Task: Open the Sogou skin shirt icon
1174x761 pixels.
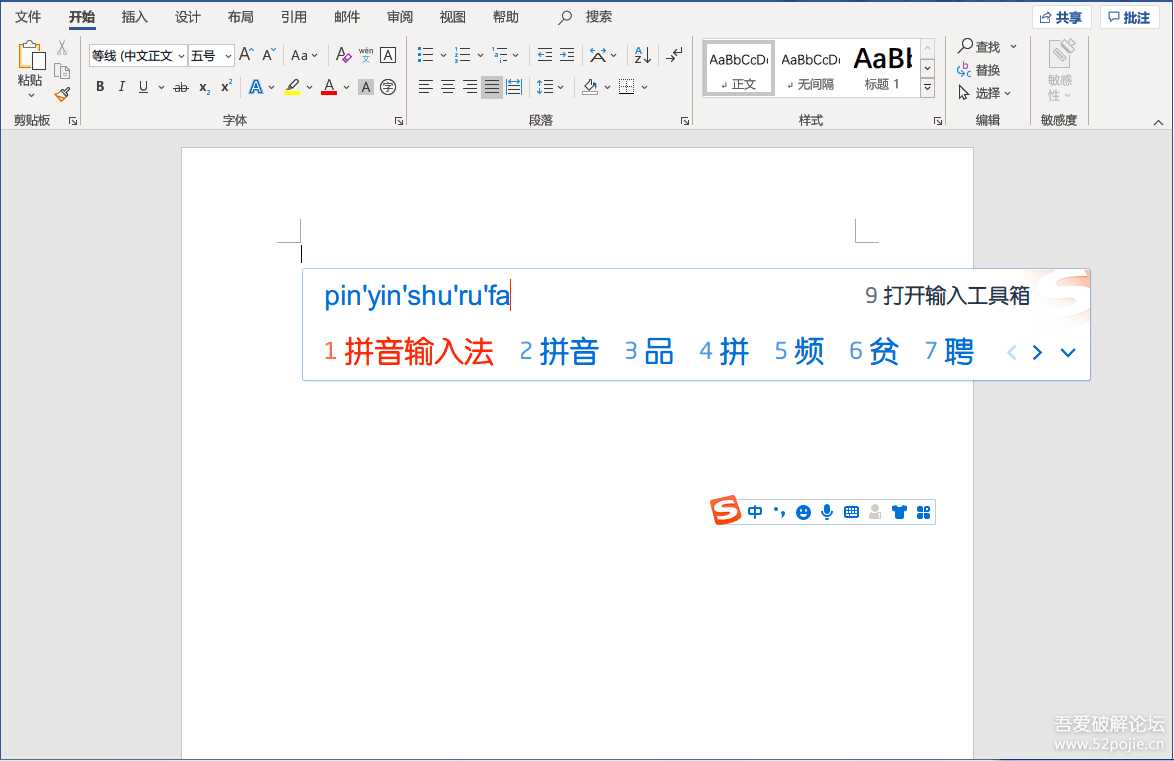Action: (899, 512)
